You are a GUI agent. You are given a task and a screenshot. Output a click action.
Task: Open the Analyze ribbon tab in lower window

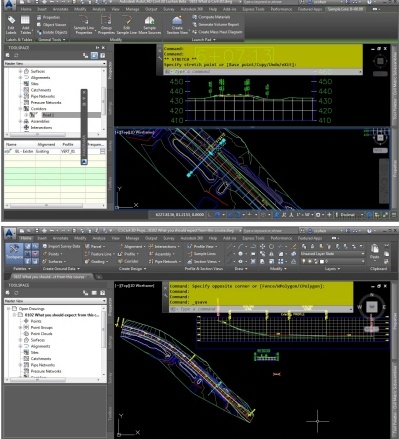pyautogui.click(x=99, y=238)
